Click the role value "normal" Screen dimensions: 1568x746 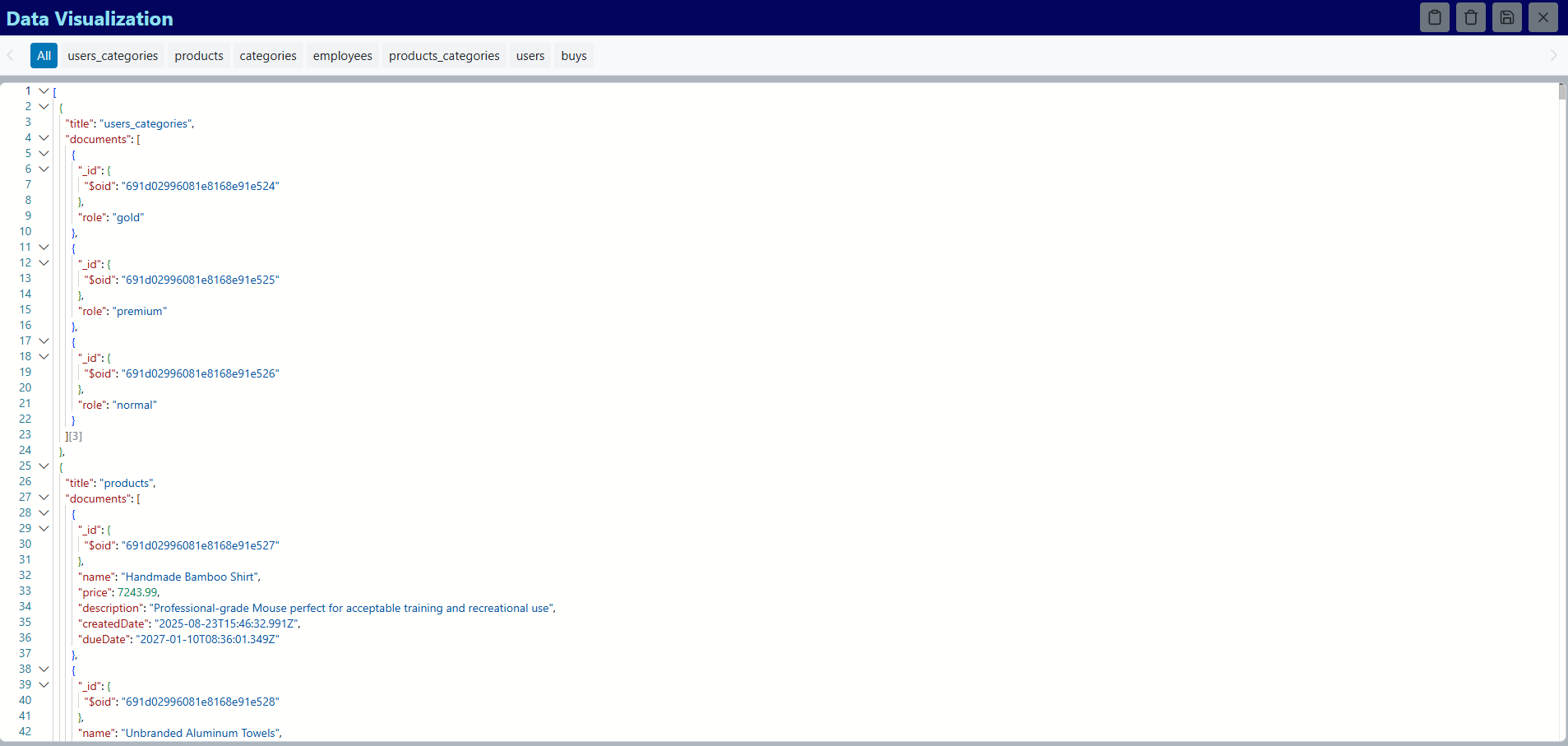[x=135, y=405]
